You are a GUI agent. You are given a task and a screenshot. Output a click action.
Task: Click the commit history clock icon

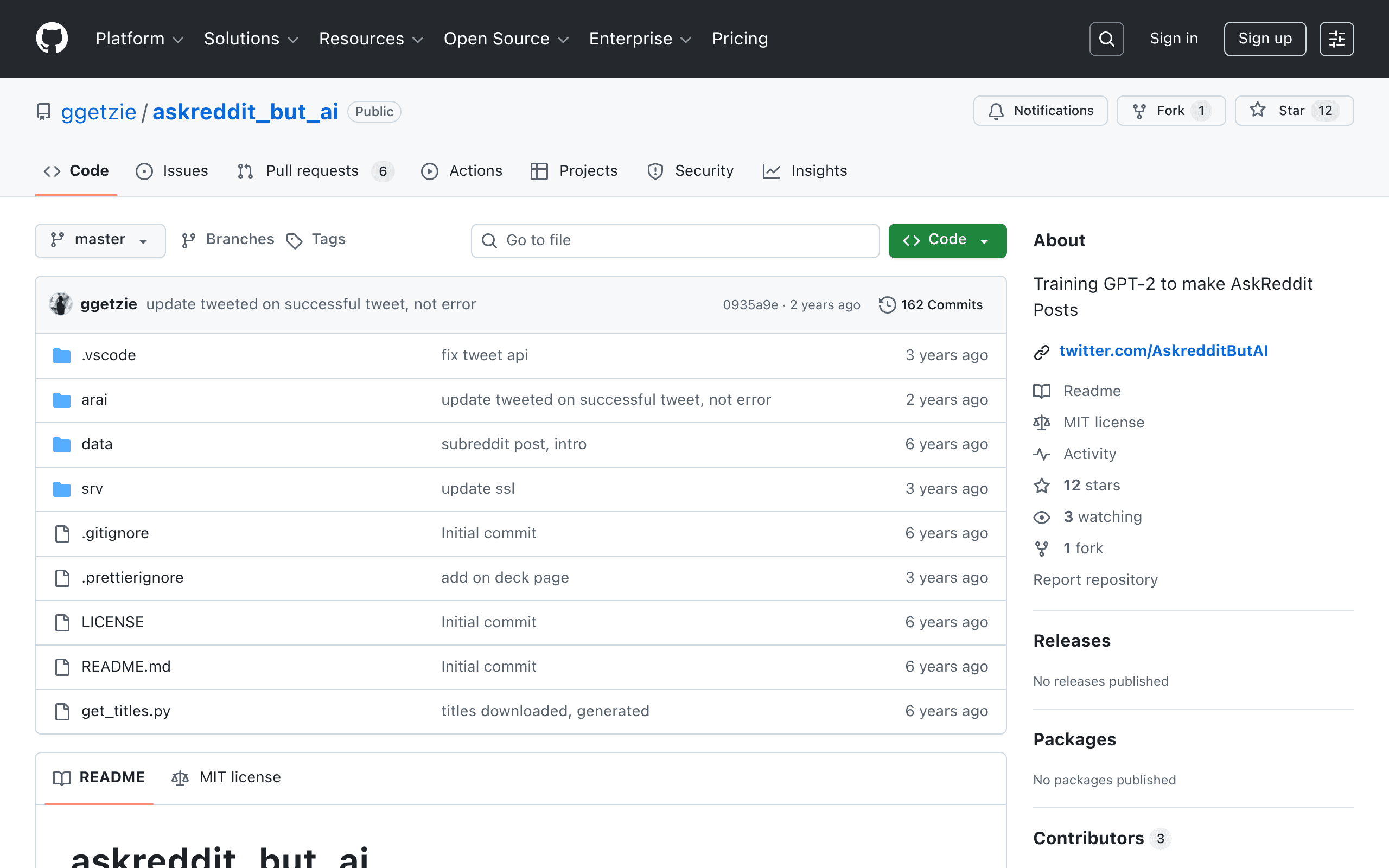[x=887, y=305]
